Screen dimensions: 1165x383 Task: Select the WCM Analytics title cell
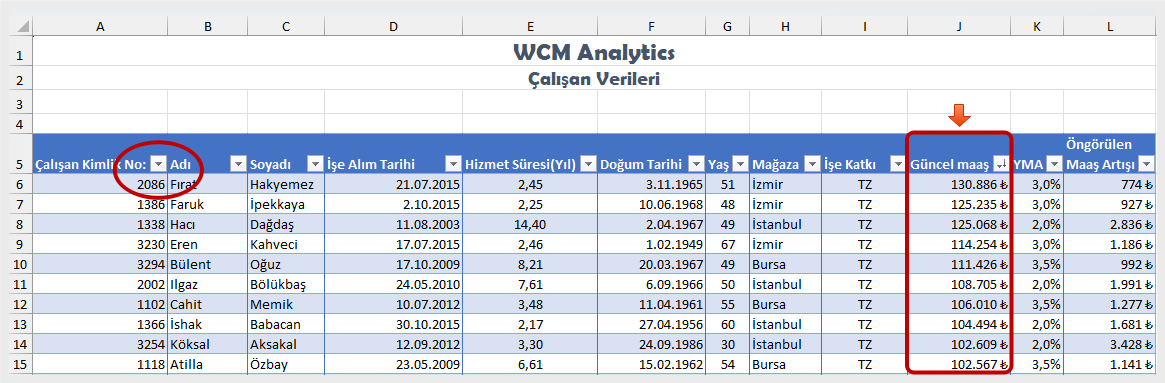594,53
